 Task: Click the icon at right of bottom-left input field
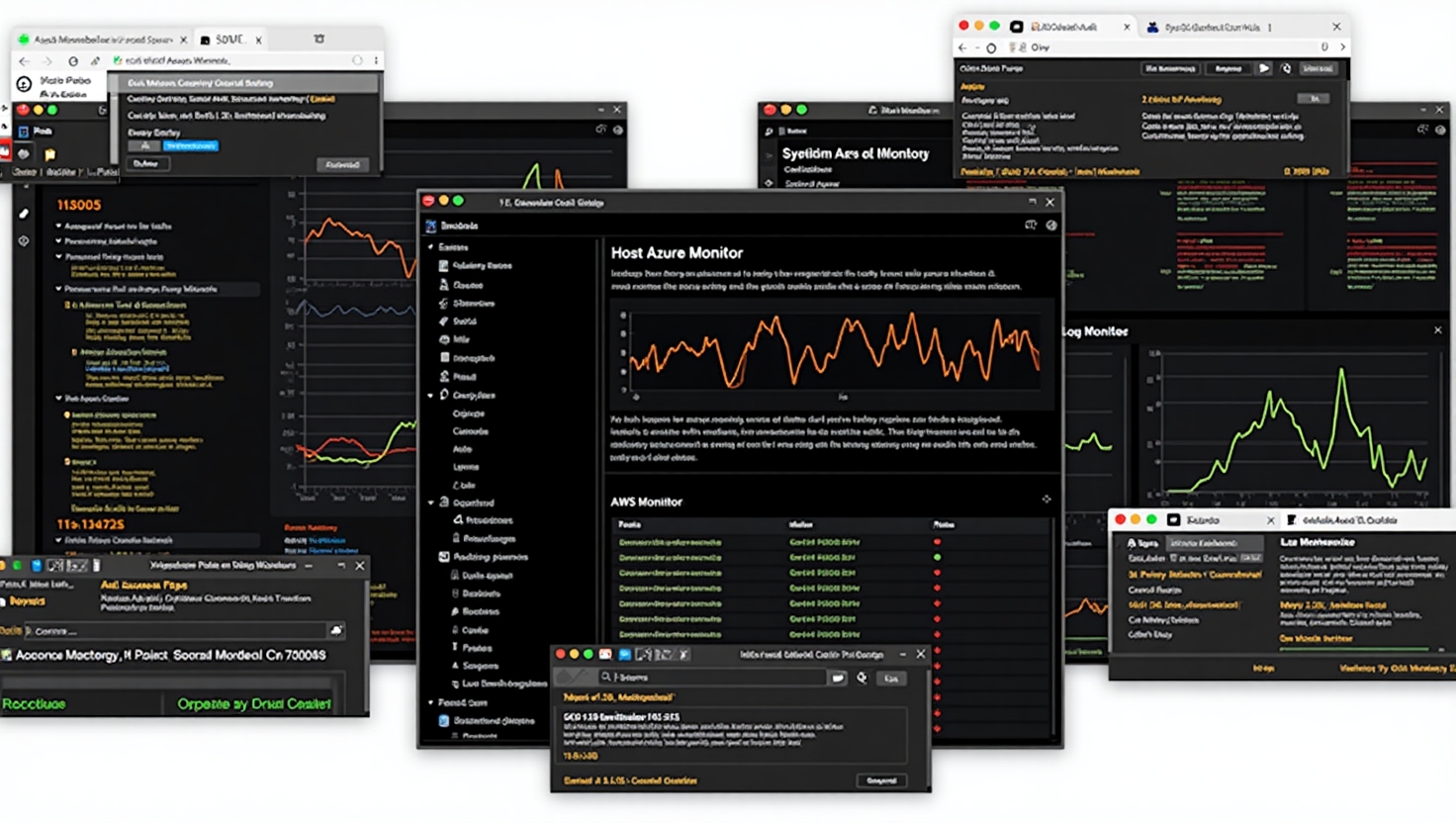pos(336,630)
